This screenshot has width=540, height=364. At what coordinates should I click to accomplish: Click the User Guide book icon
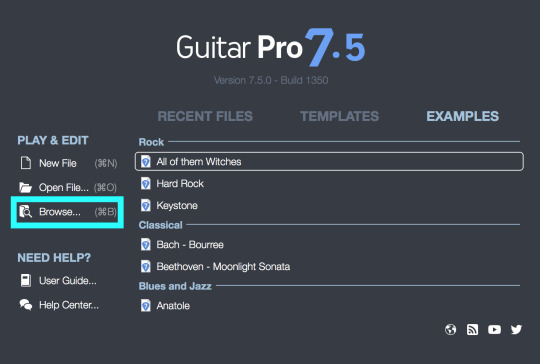[x=26, y=280]
